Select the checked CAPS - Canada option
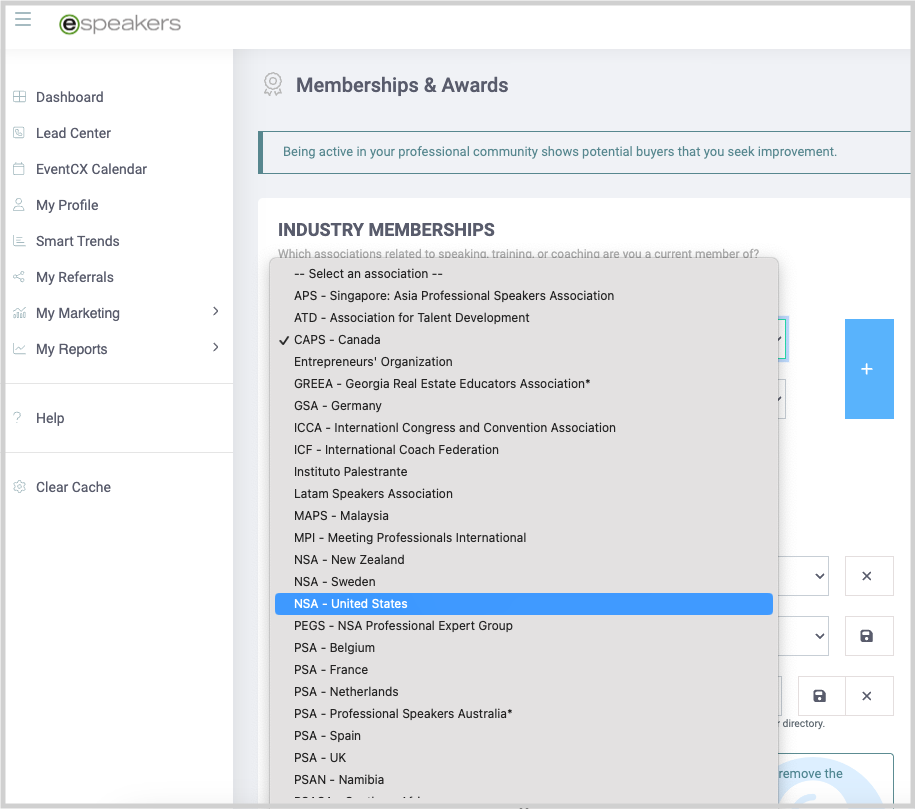Viewport: 915px width, 809px height. [523, 340]
